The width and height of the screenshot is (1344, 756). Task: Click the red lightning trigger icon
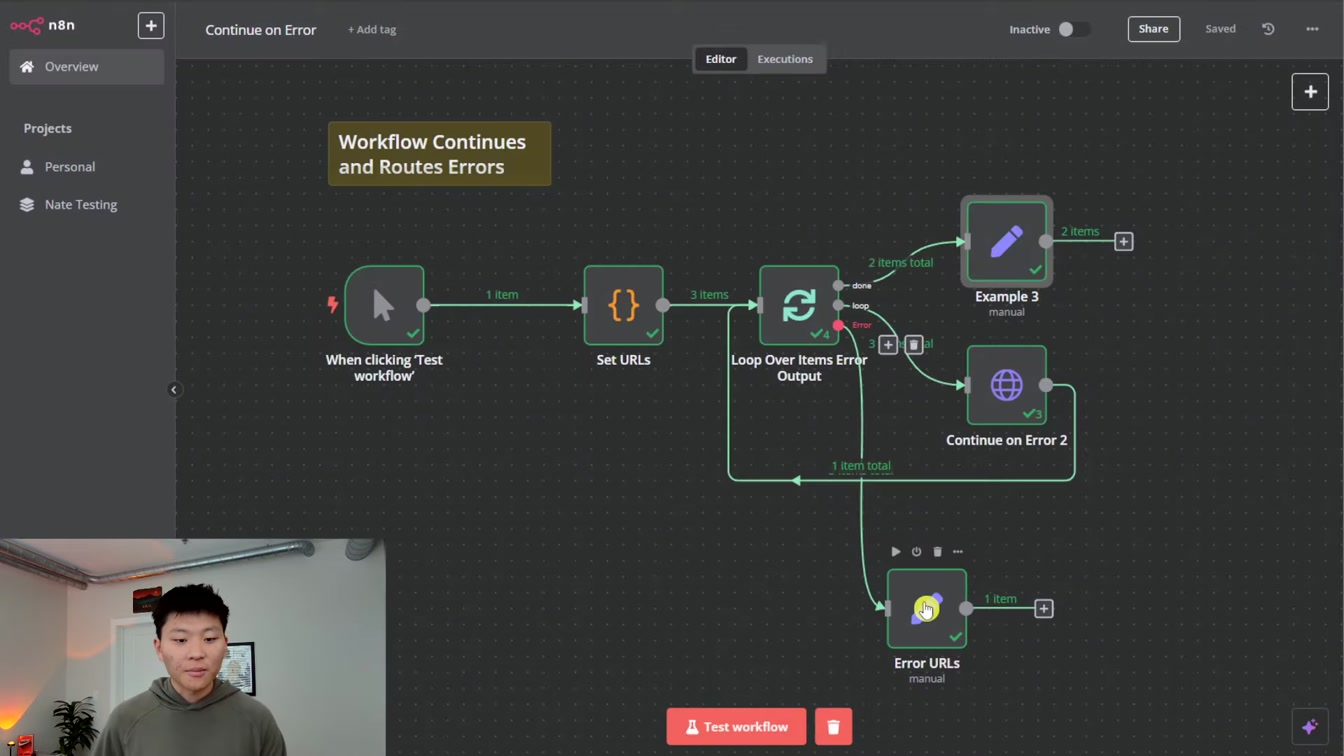(x=333, y=304)
